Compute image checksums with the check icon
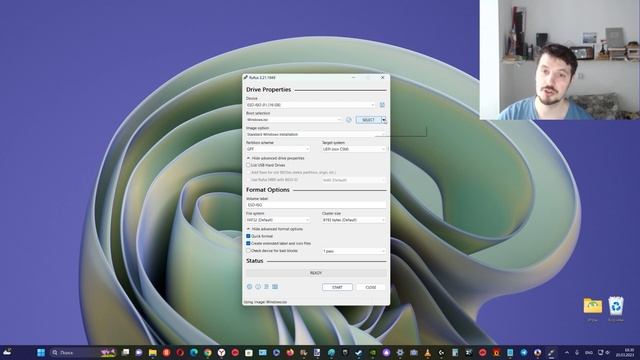 click(349, 120)
